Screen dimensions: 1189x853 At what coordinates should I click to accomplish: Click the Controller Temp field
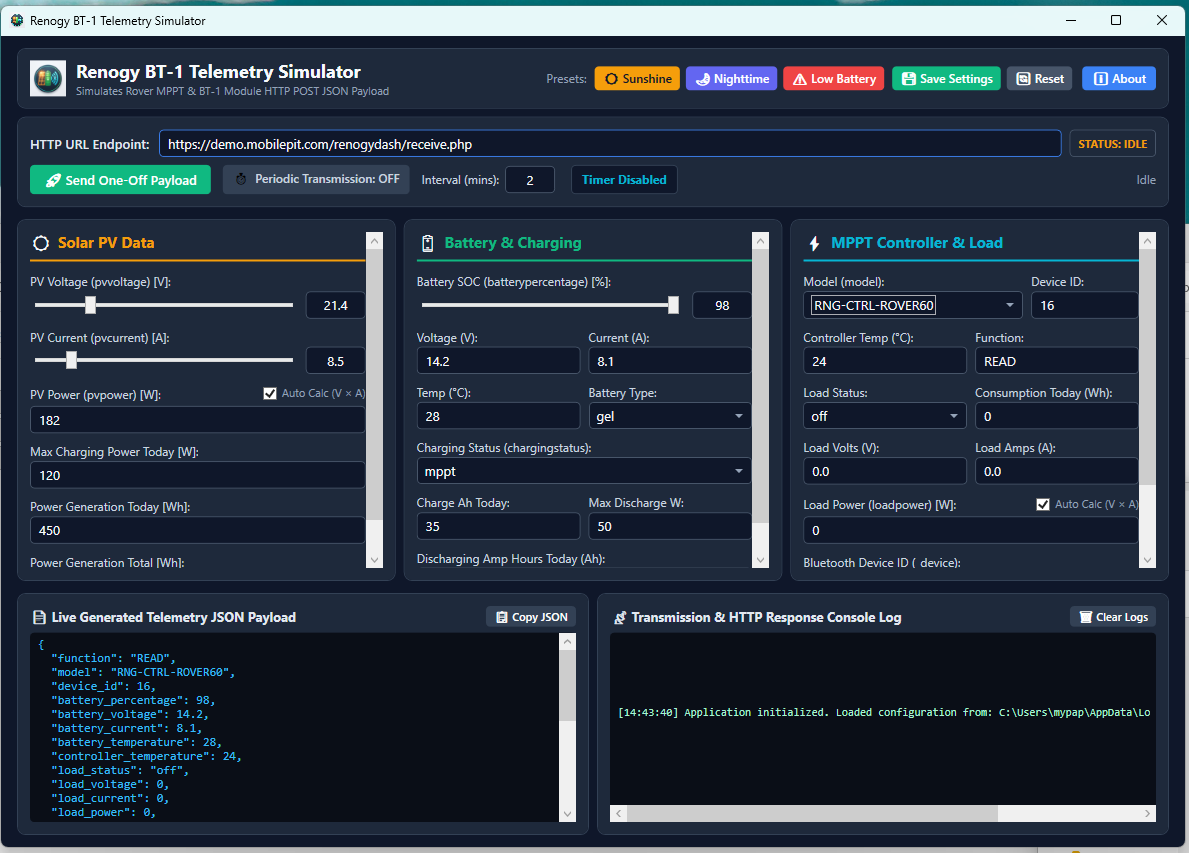884,362
